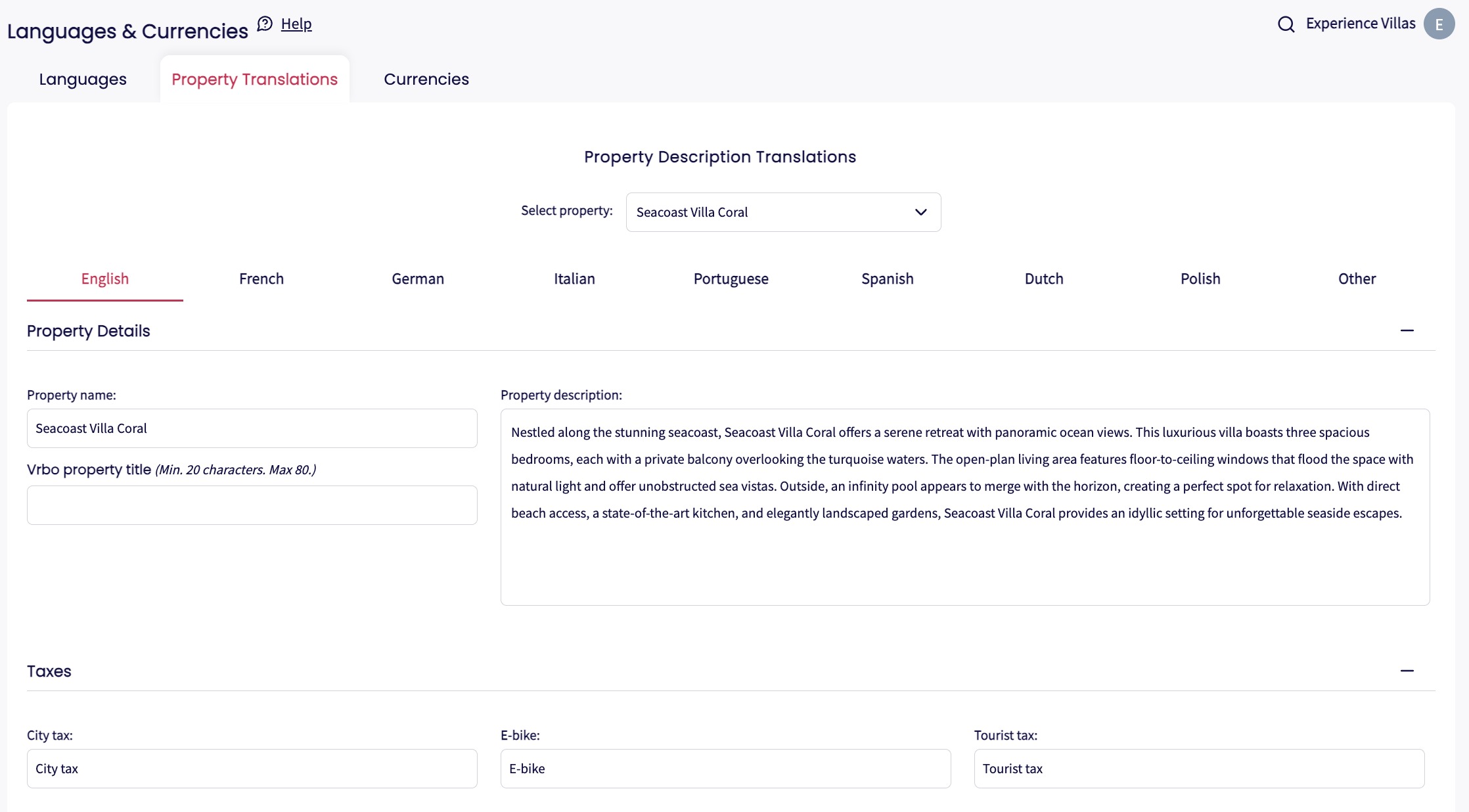The width and height of the screenshot is (1469, 812).
Task: Open the Help link
Action: [296, 24]
